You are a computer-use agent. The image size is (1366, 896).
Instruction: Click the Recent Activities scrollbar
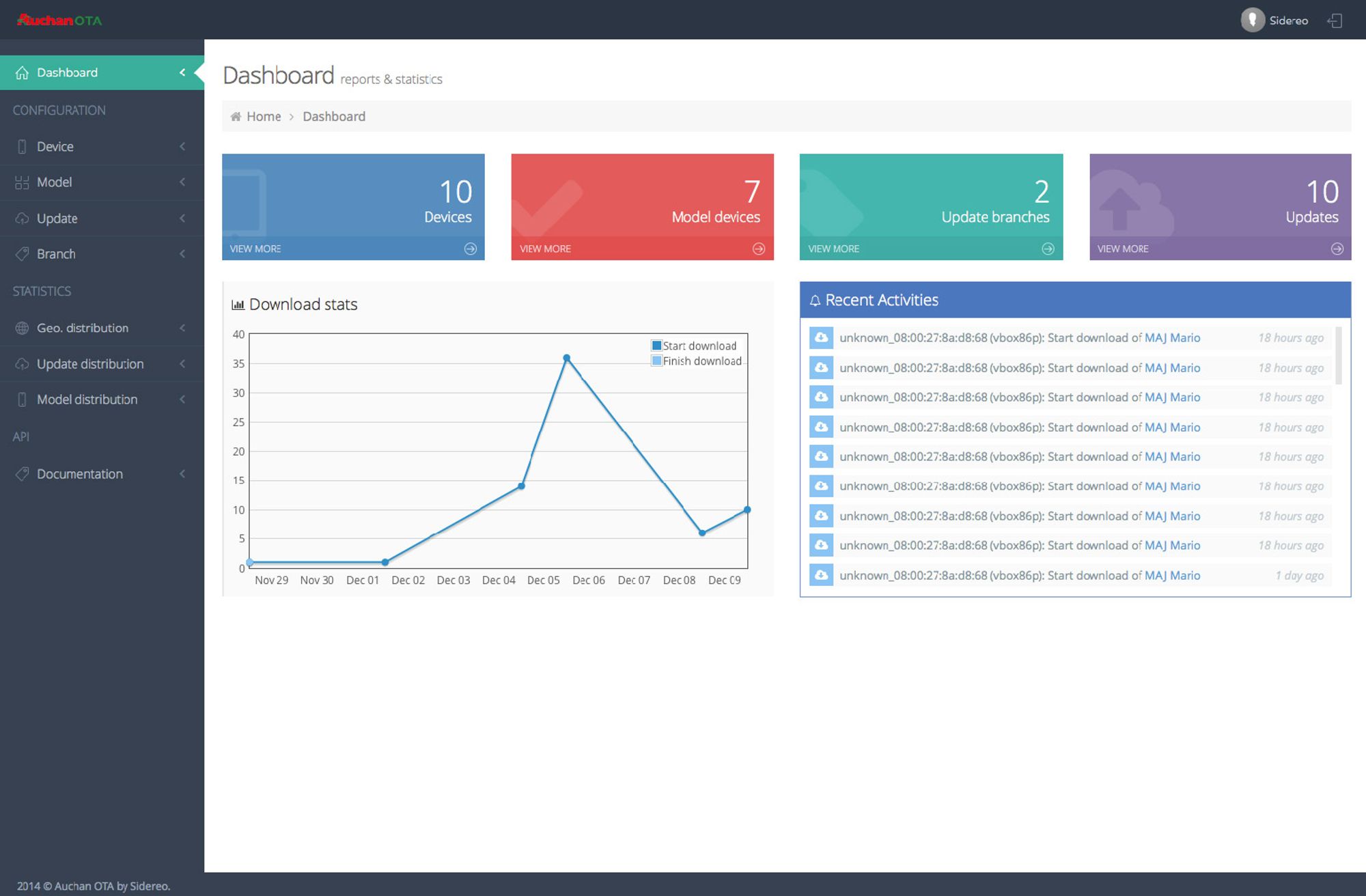pos(1338,355)
